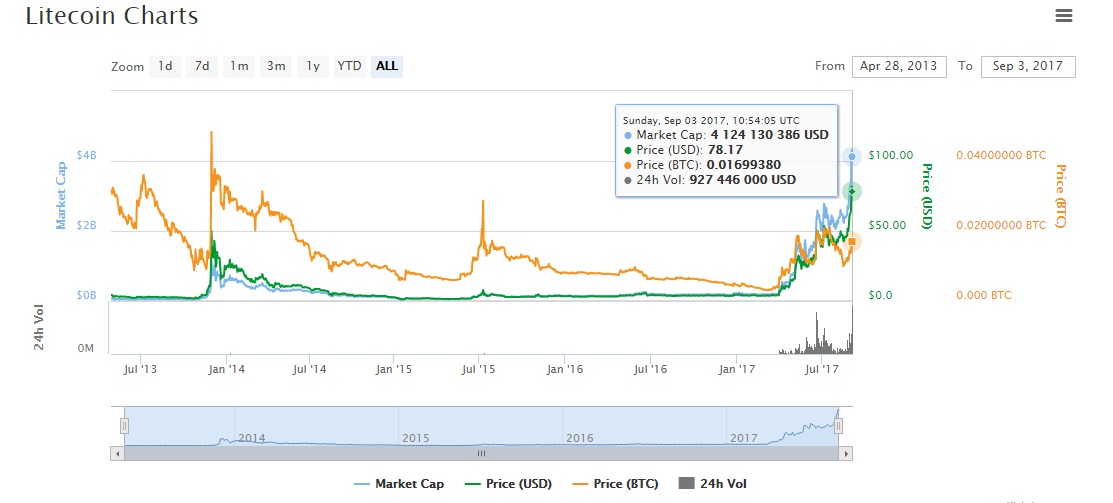
Task: Click the To date field
Action: (1028, 67)
